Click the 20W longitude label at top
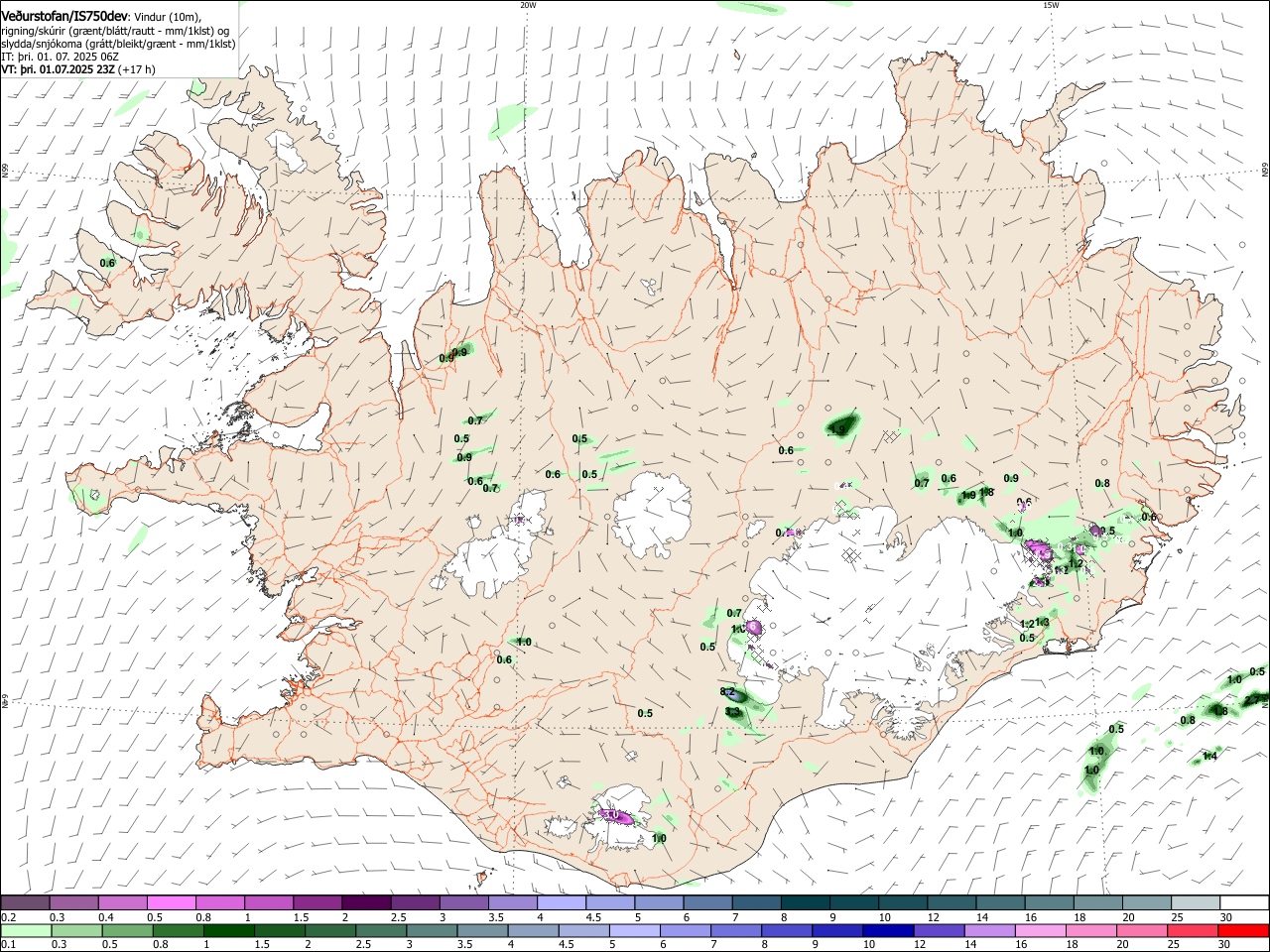 (x=528, y=5)
